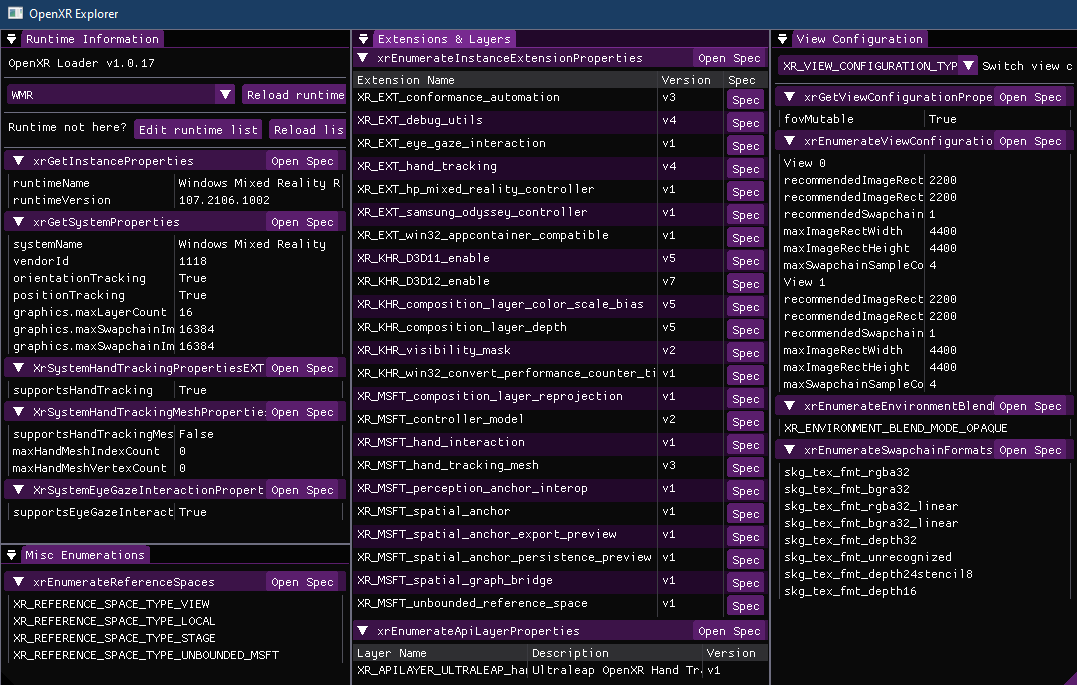Click the Reload runtime button

click(295, 95)
